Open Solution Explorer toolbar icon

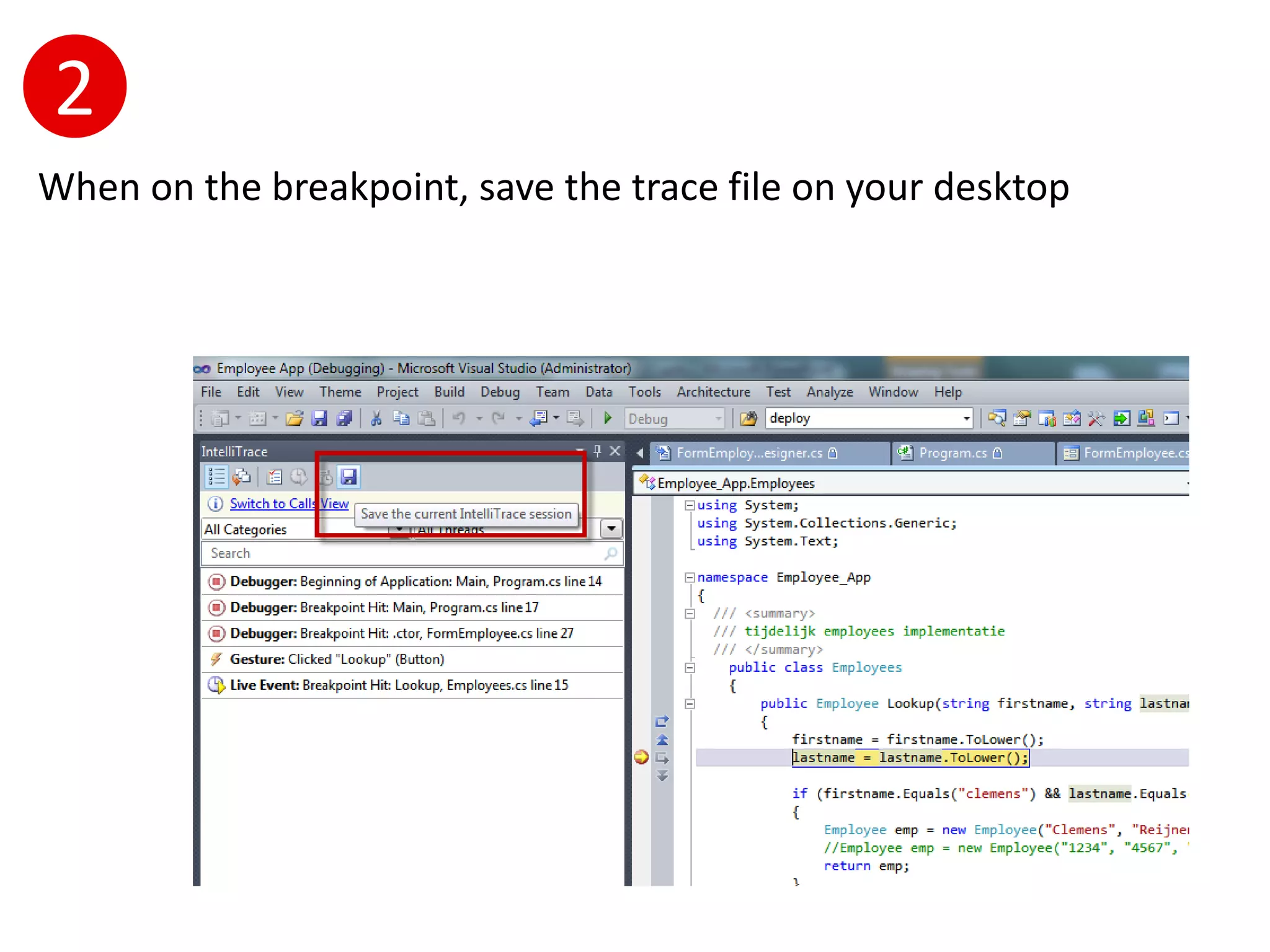[997, 419]
